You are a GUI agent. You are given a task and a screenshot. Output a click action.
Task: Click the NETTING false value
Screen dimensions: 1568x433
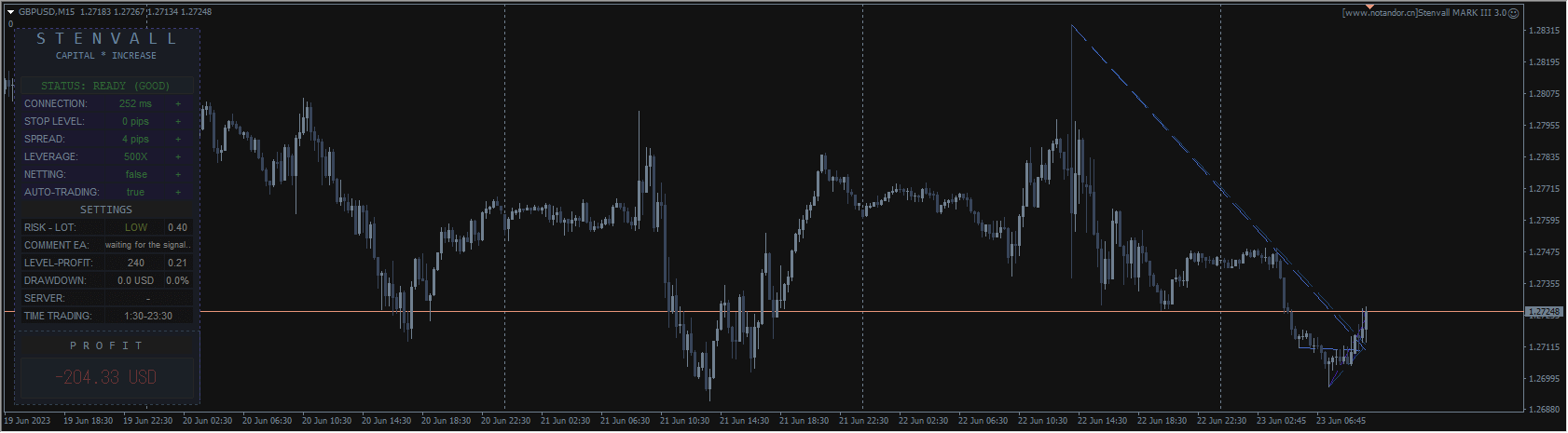136,175
